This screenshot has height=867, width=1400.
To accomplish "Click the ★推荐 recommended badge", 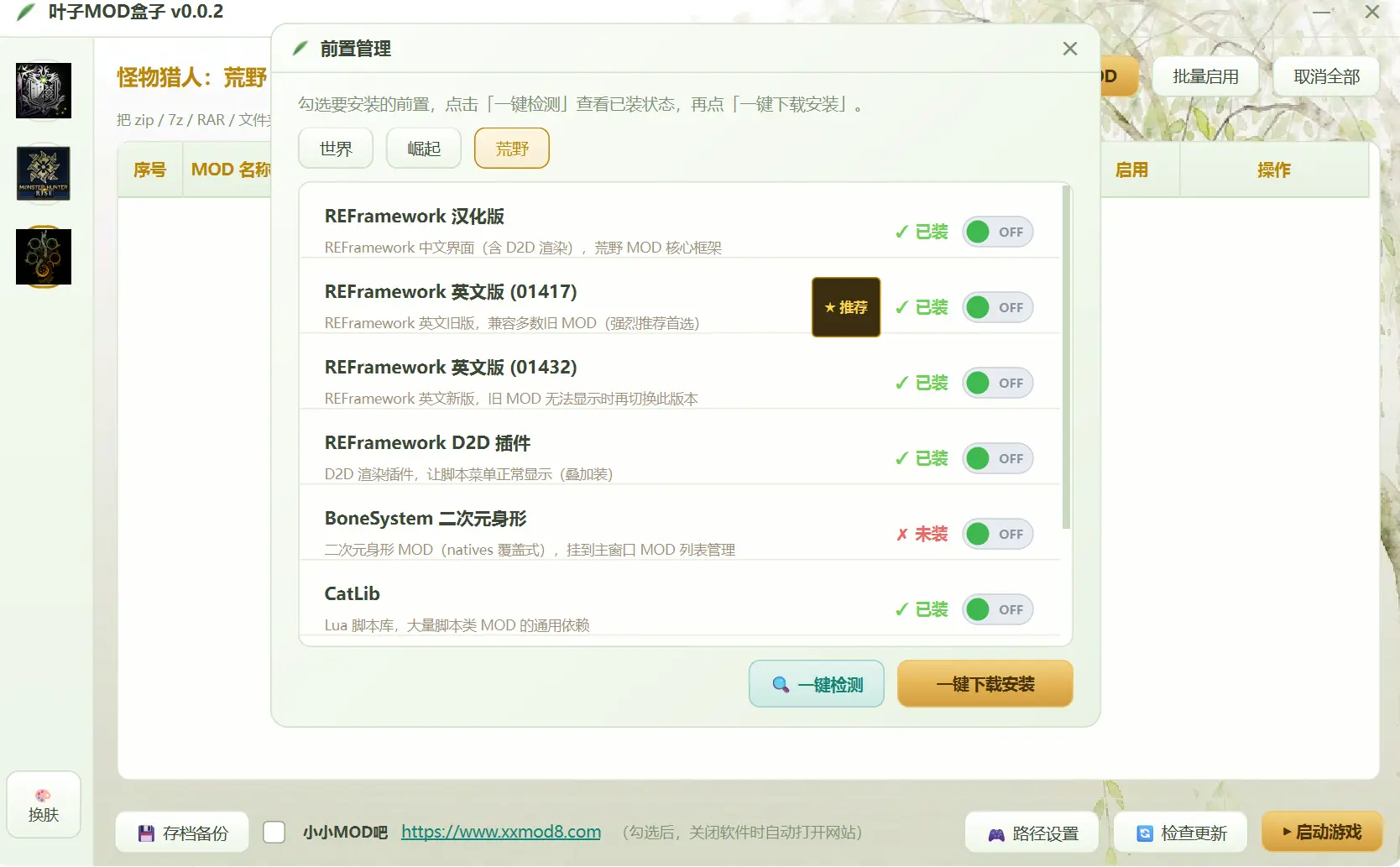I will click(x=846, y=307).
